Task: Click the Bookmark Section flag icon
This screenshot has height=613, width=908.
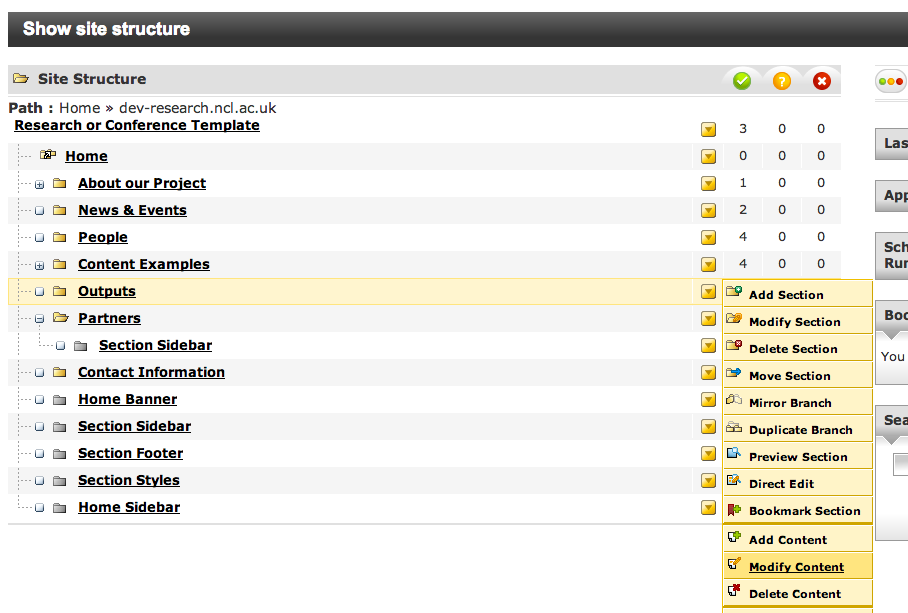Action: point(734,509)
